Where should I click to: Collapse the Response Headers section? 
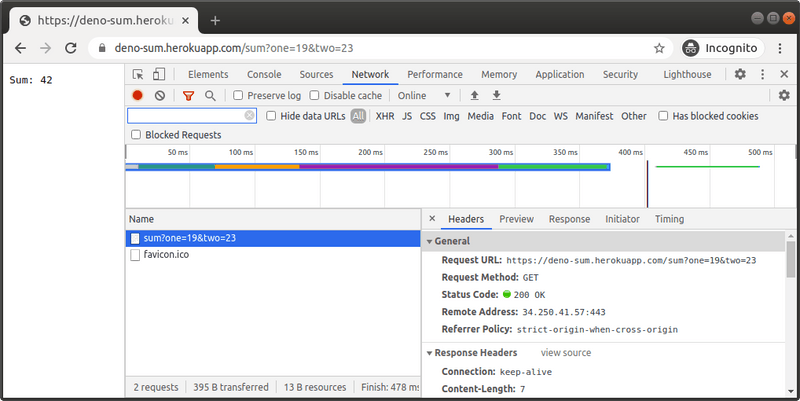pyautogui.click(x=430, y=353)
